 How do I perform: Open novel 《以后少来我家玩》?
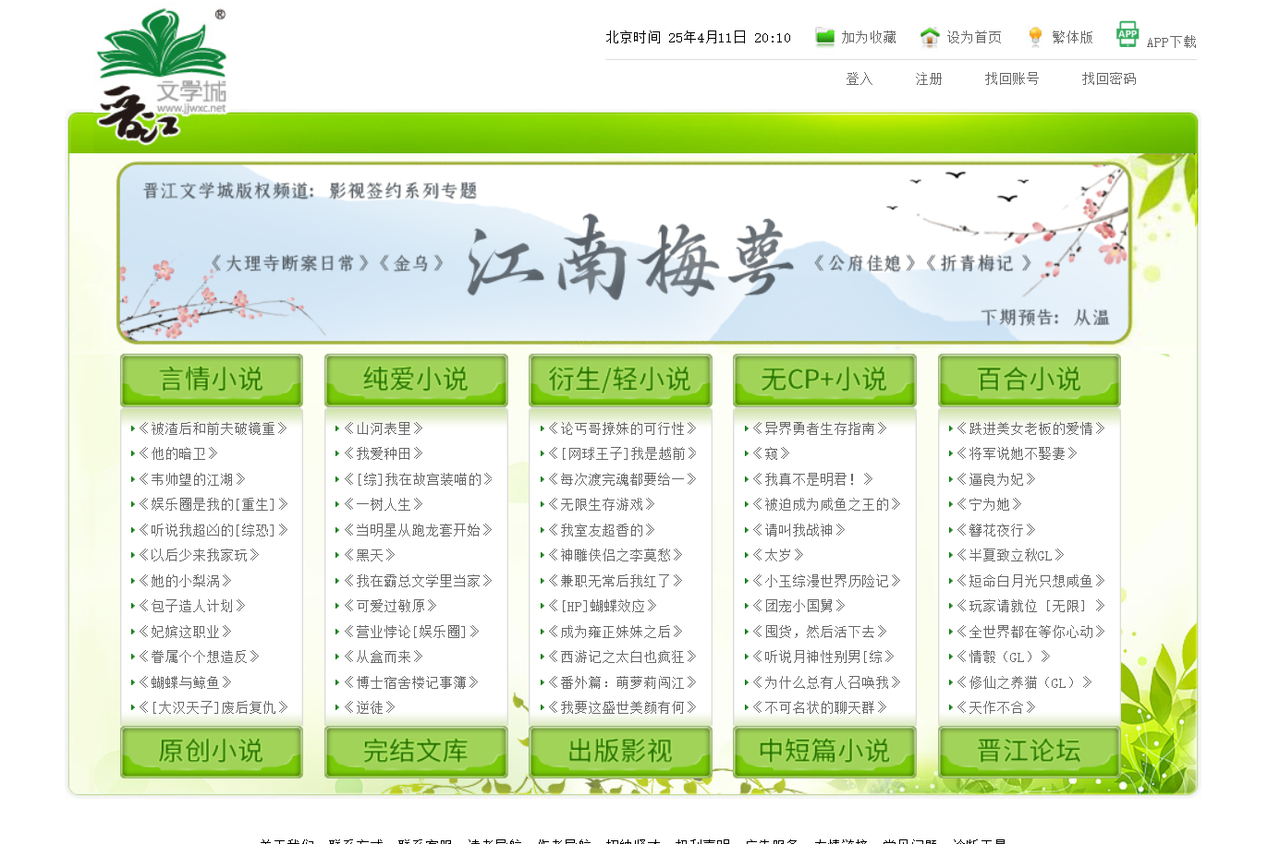(199, 555)
